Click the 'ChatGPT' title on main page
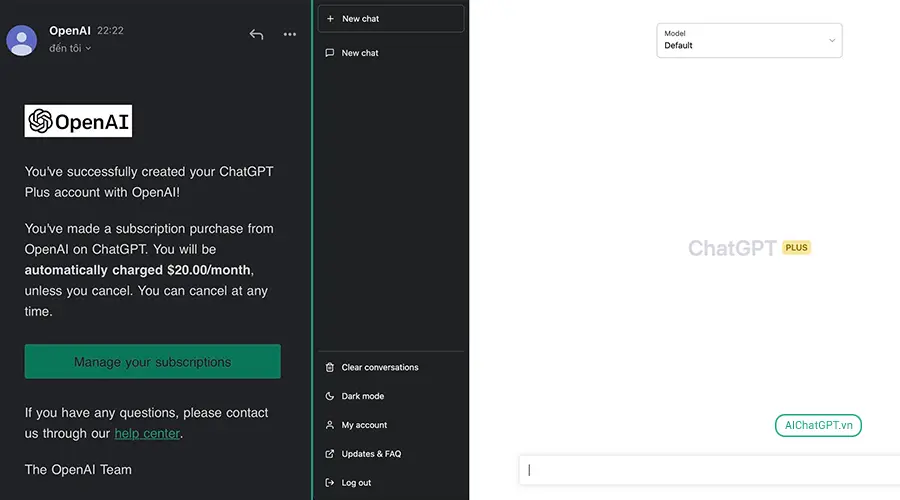Image resolution: width=900 pixels, height=500 pixels. coord(732,248)
